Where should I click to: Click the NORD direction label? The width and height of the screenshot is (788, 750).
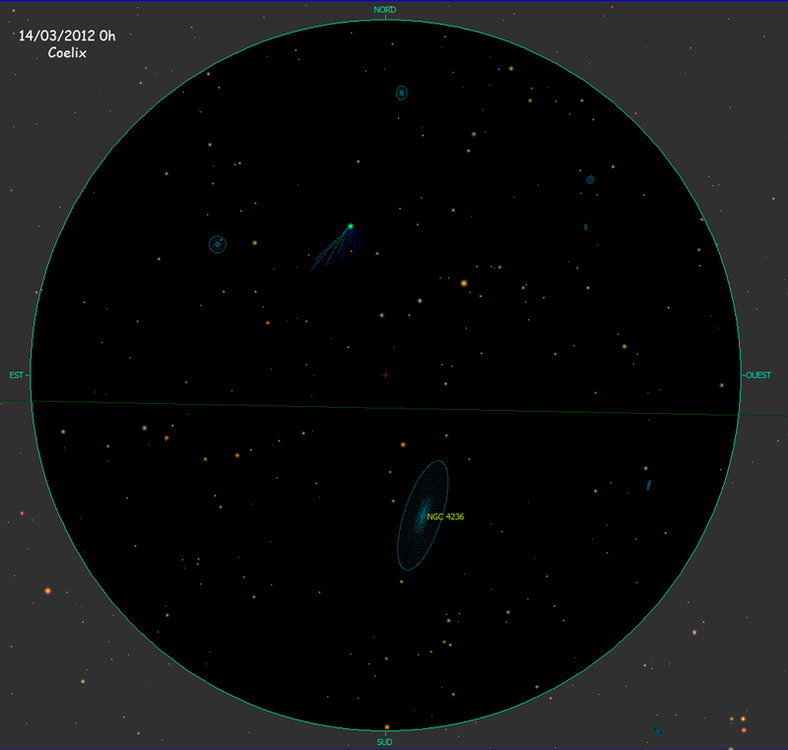384,10
